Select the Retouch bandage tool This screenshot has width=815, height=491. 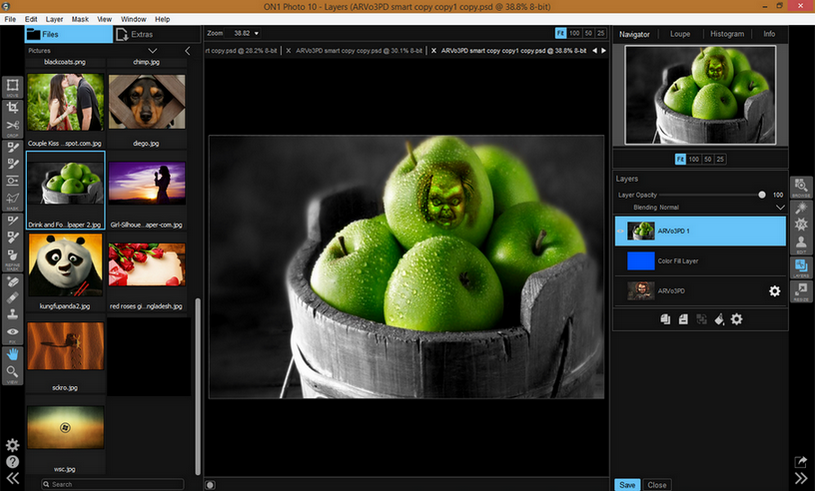pos(12,297)
